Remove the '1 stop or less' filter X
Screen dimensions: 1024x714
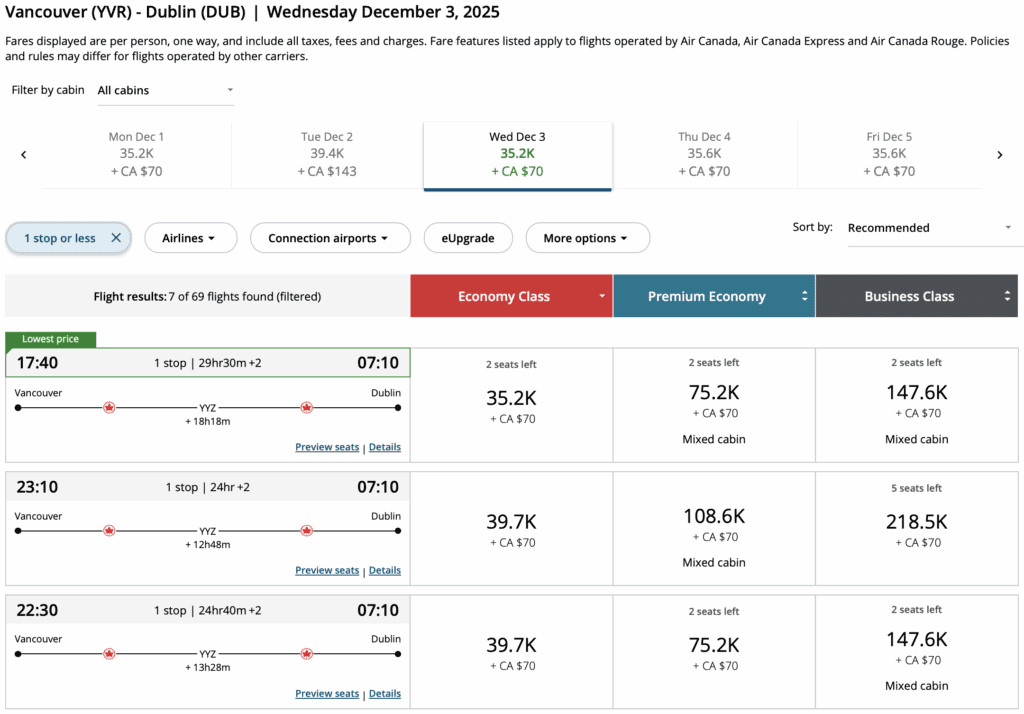[x=115, y=238]
